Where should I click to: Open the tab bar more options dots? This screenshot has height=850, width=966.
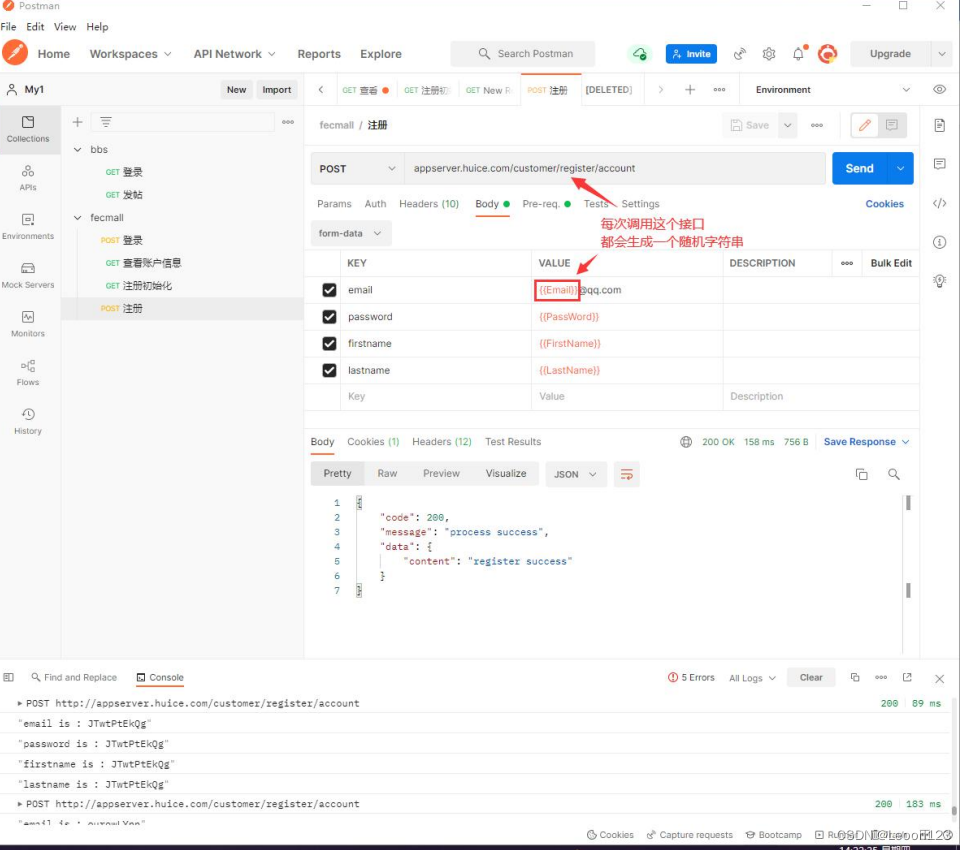pyautogui.click(x=719, y=90)
